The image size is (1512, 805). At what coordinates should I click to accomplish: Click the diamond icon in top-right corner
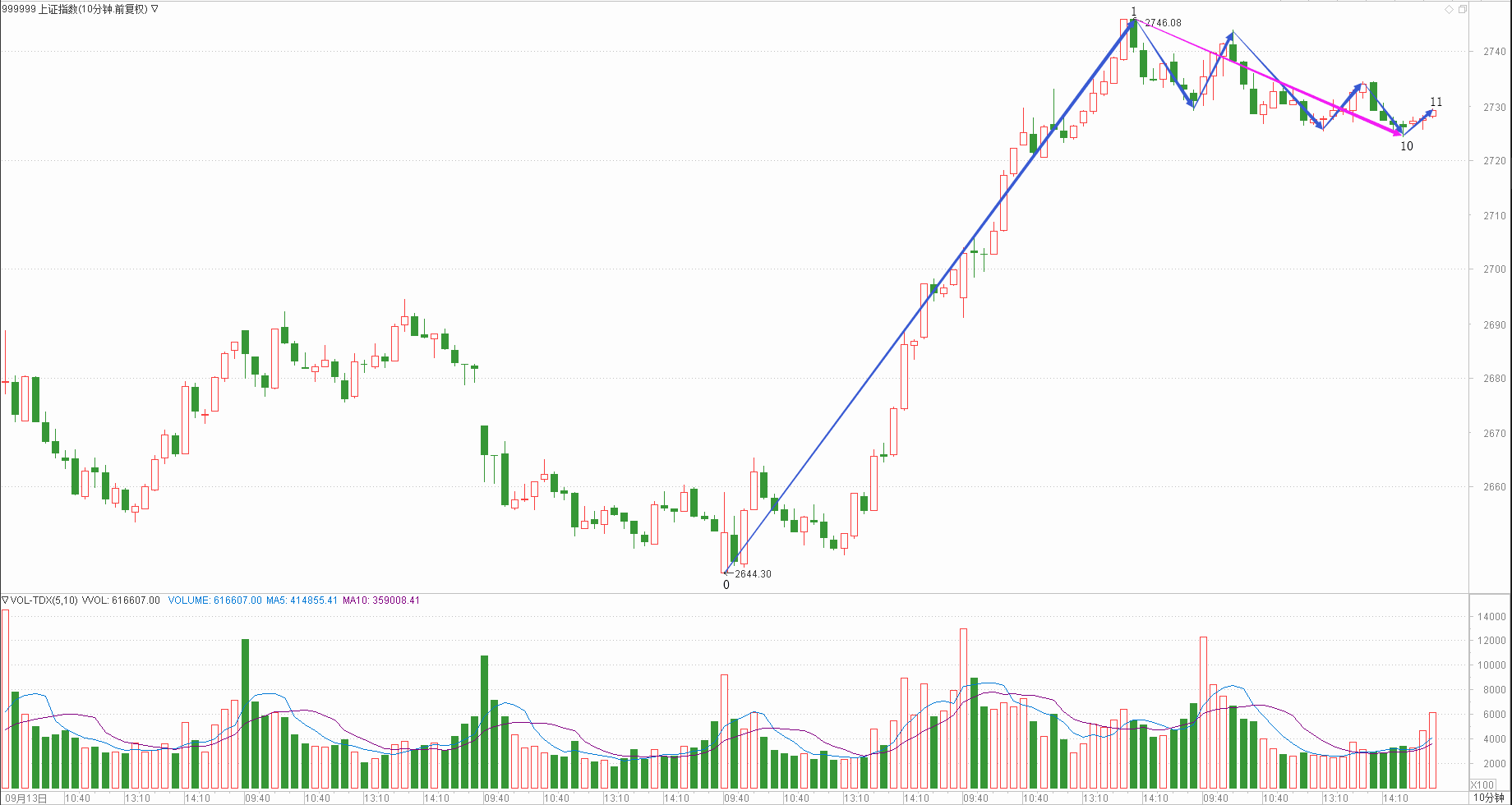(1449, 9)
